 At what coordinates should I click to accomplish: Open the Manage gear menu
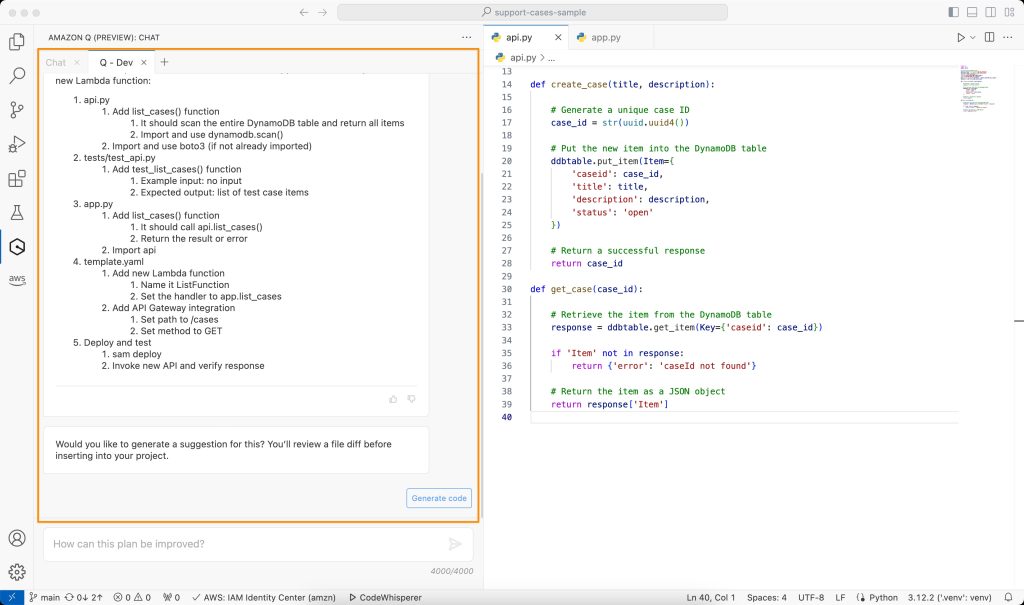[17, 572]
